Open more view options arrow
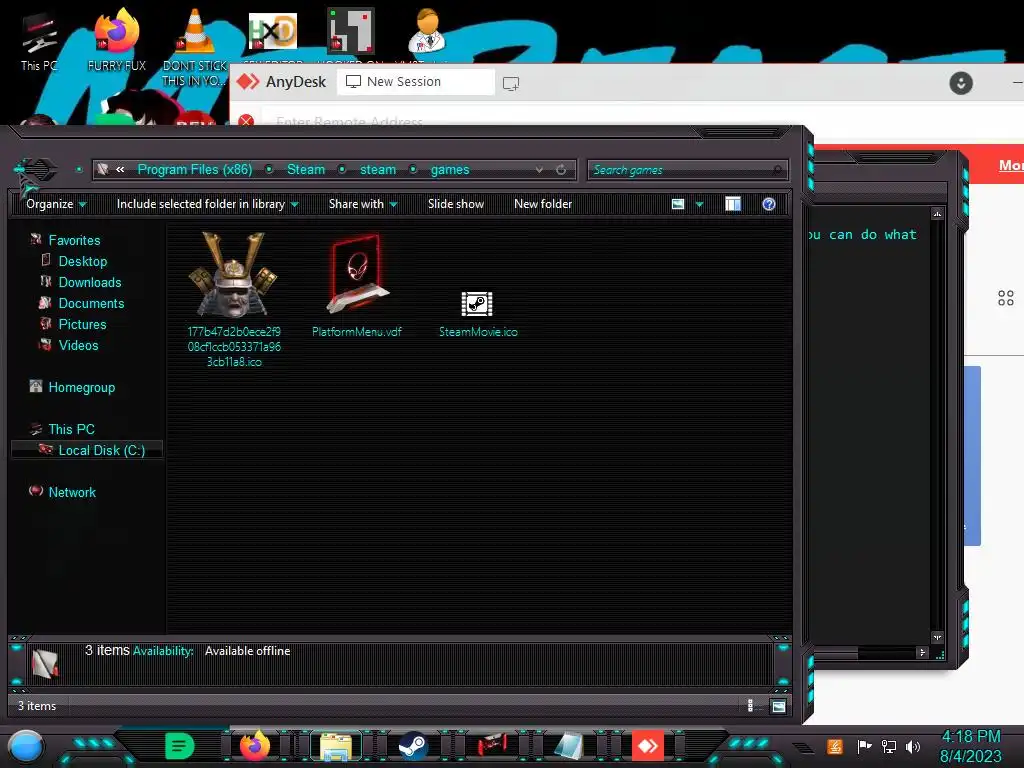Image resolution: width=1024 pixels, height=768 pixels. (x=699, y=204)
